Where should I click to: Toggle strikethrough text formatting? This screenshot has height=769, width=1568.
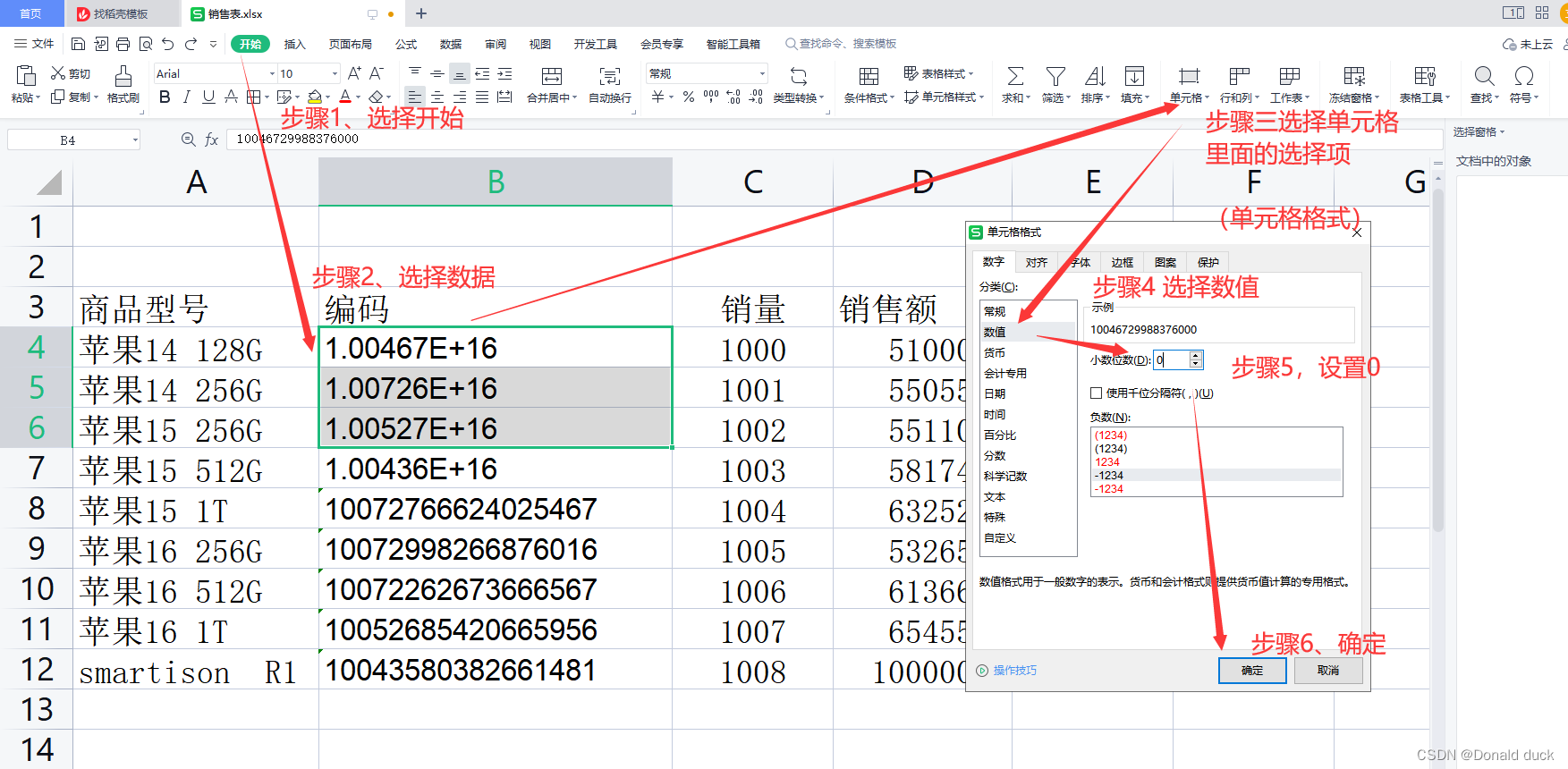pos(231,97)
